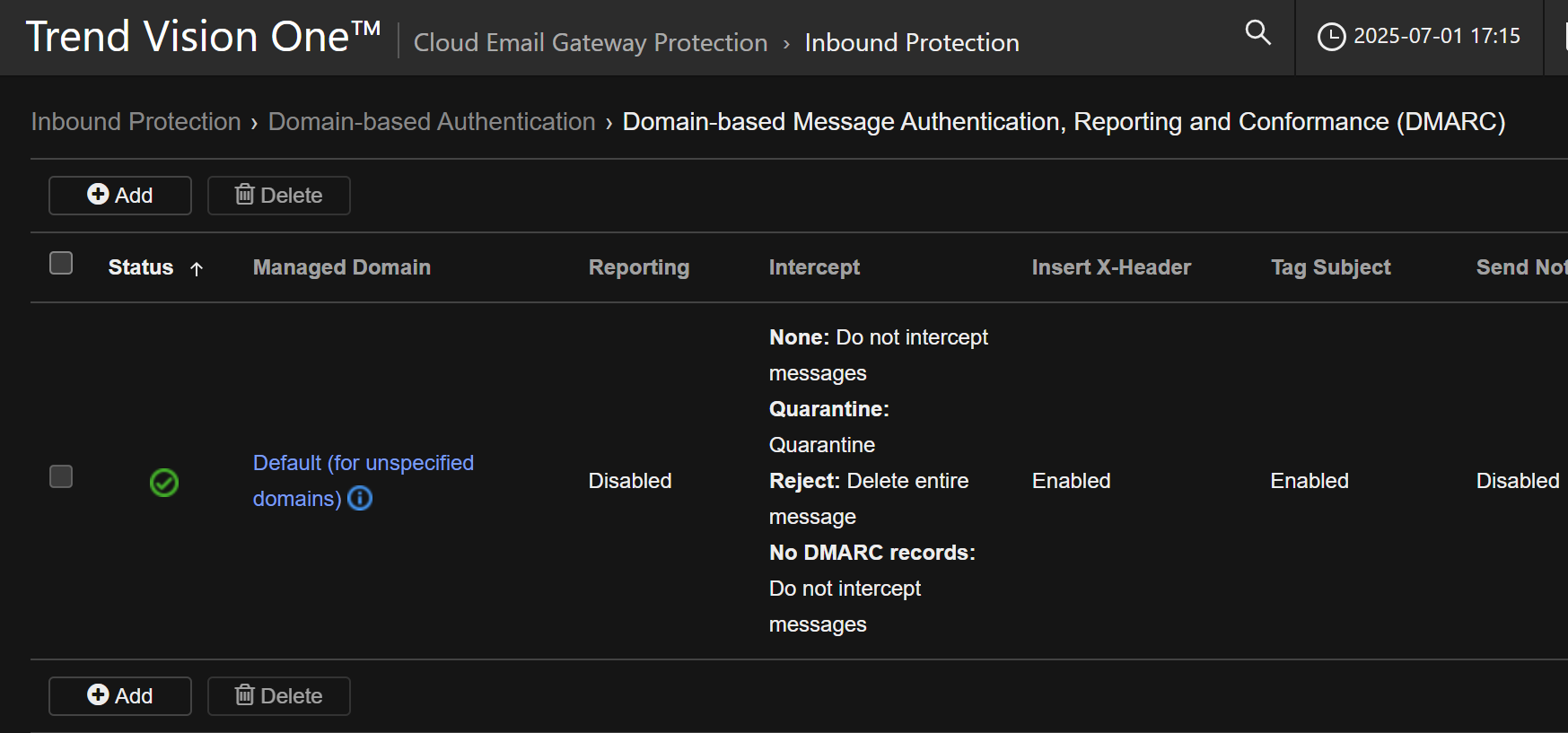Click the clock icon beside the date
Viewport: 1568px width, 733px height.
(x=1330, y=37)
